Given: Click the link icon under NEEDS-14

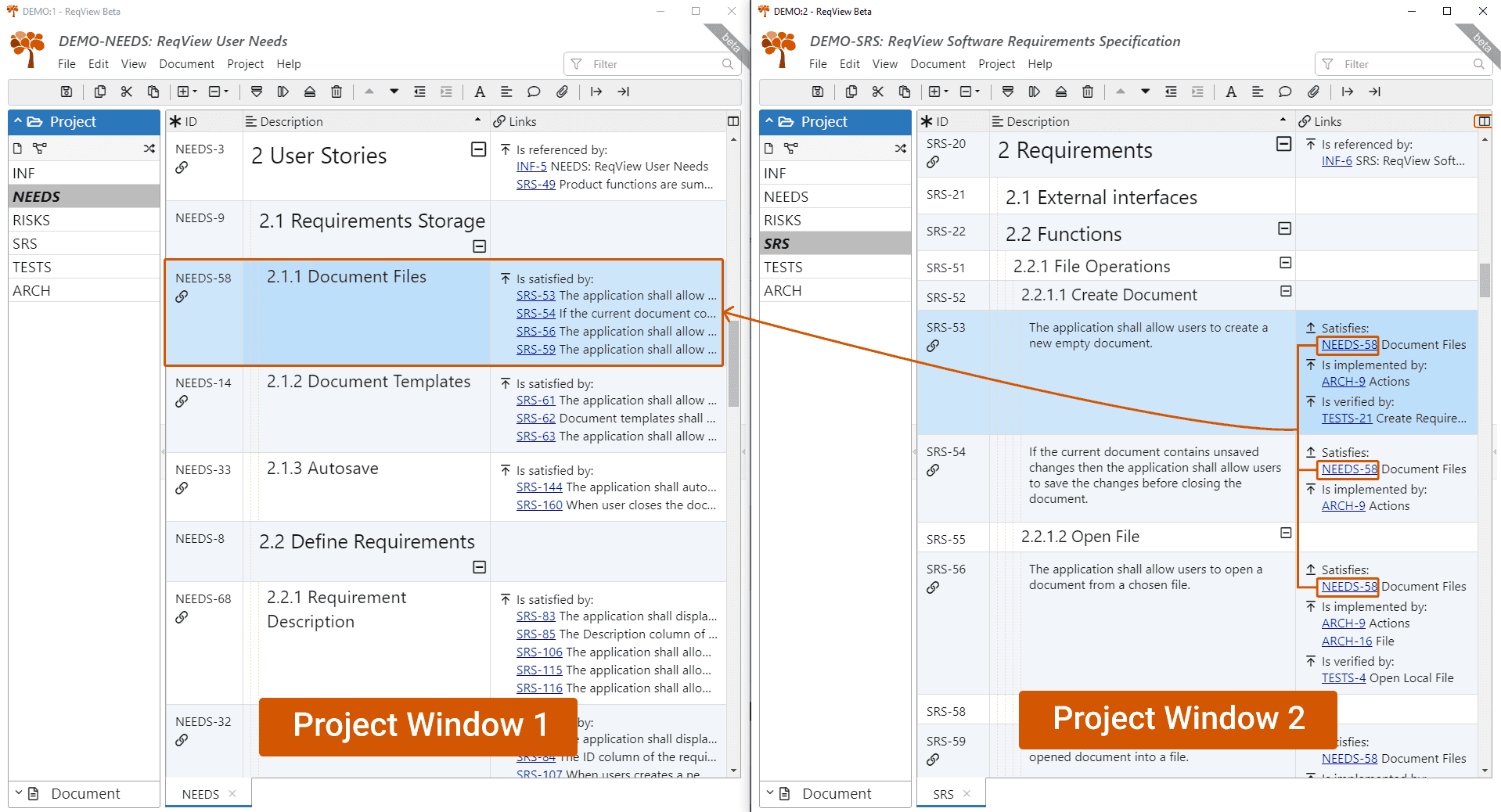Looking at the screenshot, I should (x=182, y=401).
